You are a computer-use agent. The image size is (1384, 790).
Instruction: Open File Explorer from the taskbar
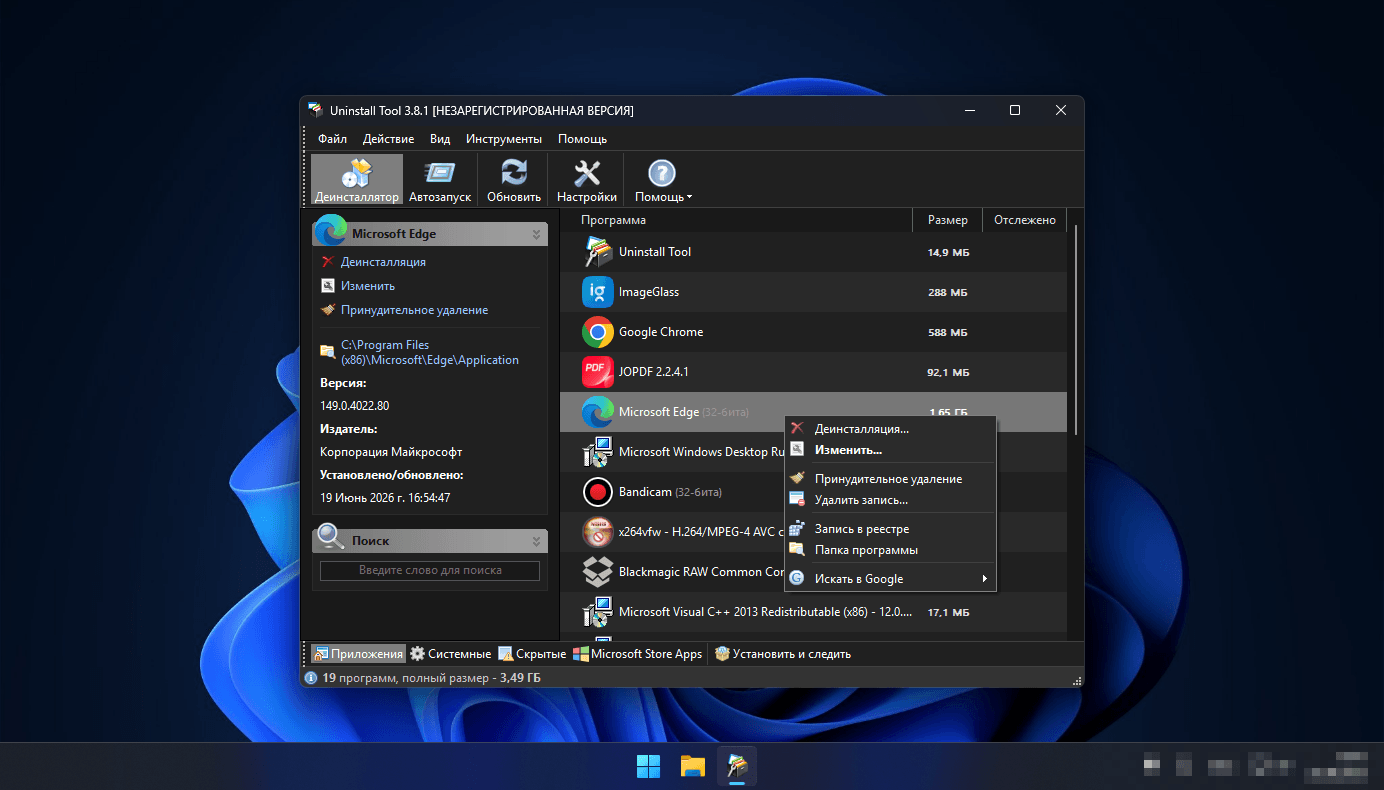click(x=693, y=766)
